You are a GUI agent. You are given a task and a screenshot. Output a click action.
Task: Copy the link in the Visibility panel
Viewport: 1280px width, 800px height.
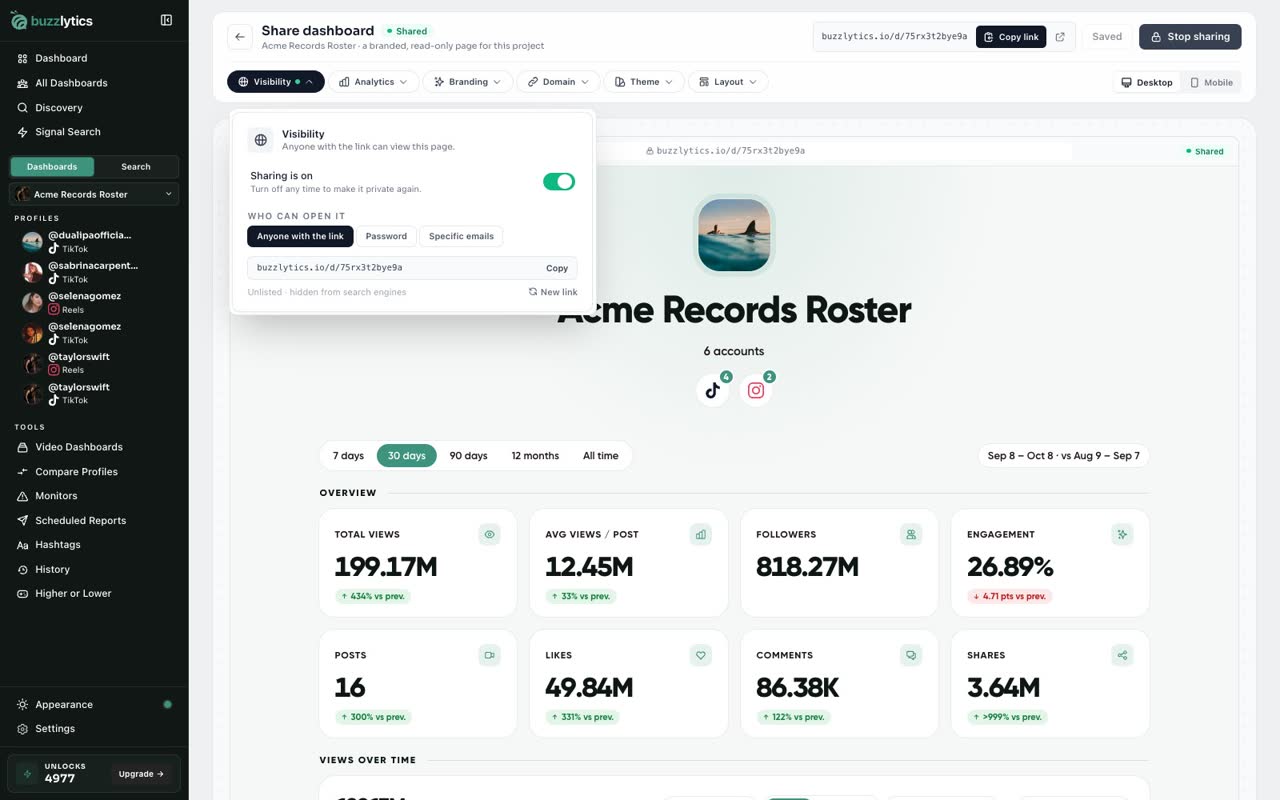tap(557, 268)
